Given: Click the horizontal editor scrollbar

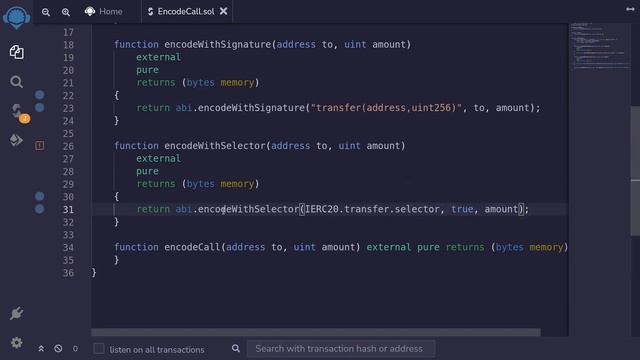Looking at the screenshot, I should point(316,332).
